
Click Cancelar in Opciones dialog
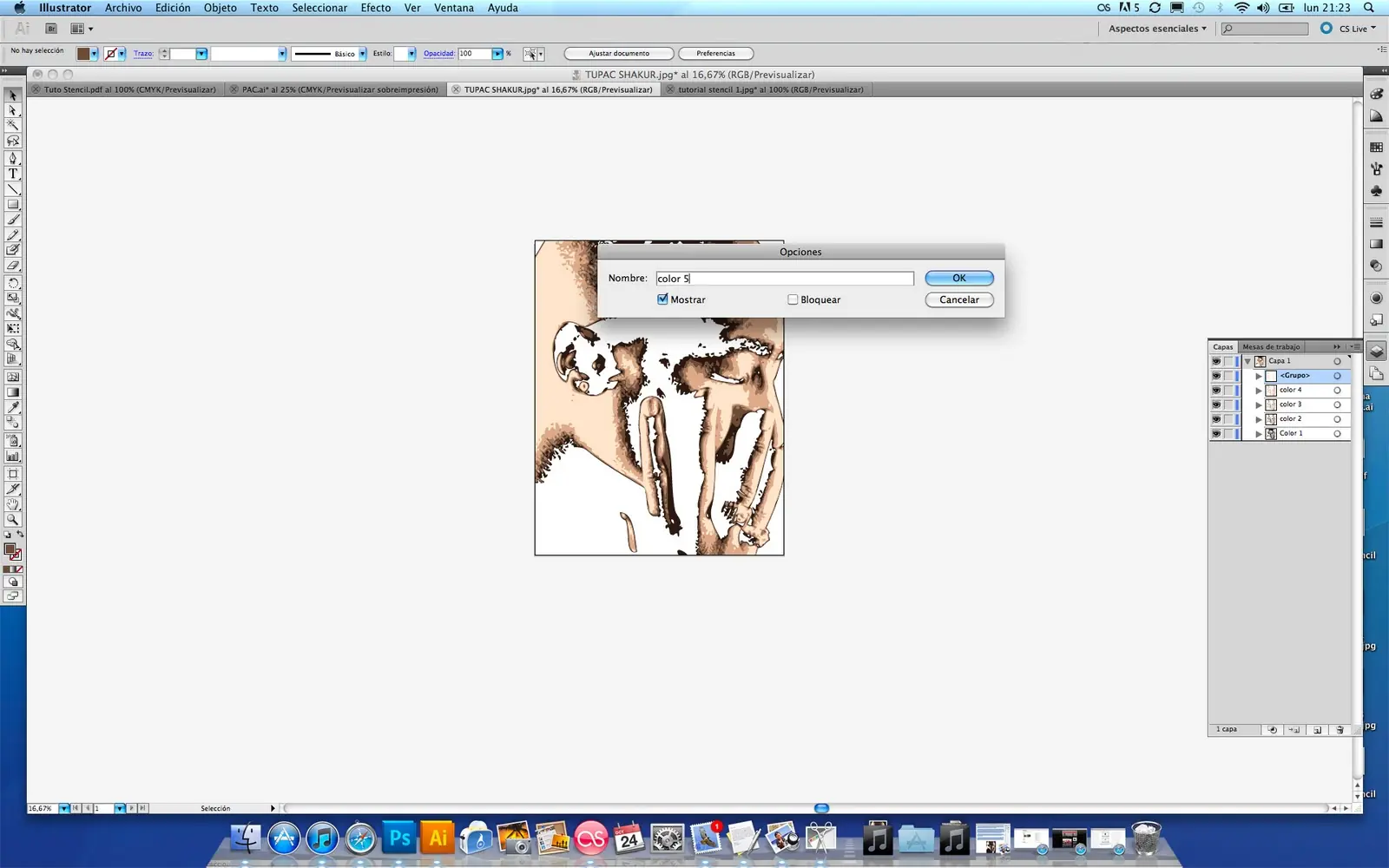pyautogui.click(x=959, y=299)
